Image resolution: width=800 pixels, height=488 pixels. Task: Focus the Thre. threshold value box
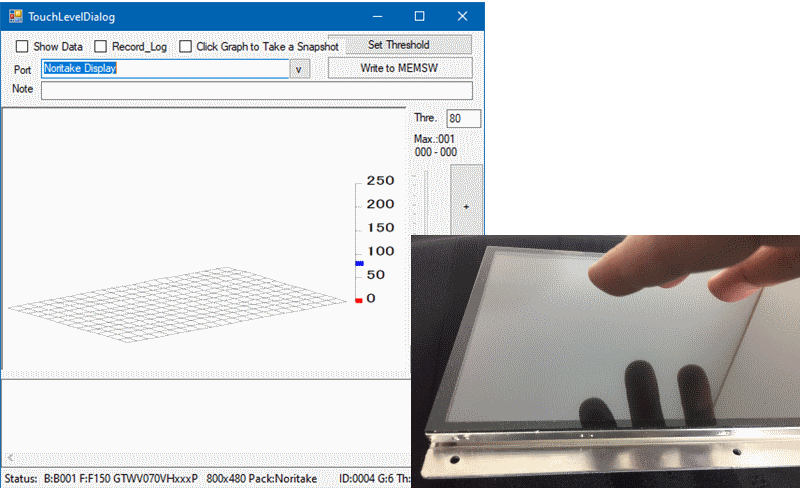[x=464, y=119]
